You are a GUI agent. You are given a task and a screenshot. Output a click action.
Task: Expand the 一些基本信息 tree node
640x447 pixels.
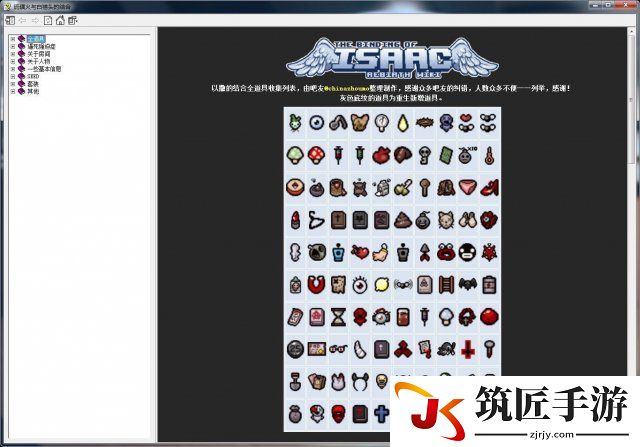(x=13, y=69)
